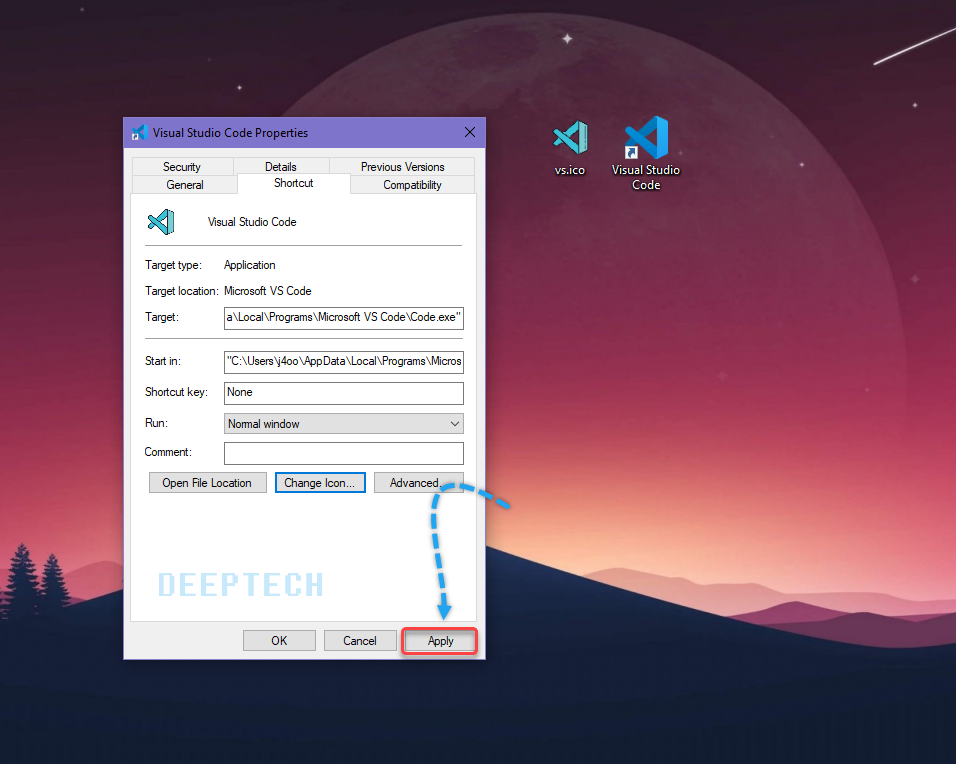Open the Compatibility tab
Screen dimensions: 956x764
click(412, 185)
